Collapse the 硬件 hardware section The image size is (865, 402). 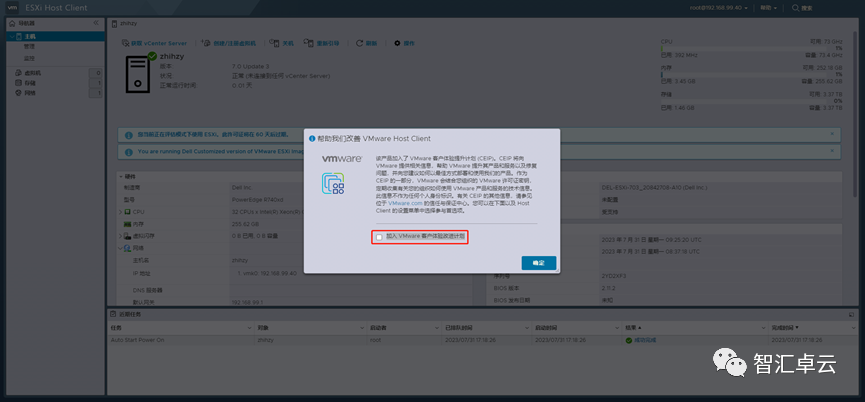[x=121, y=176]
